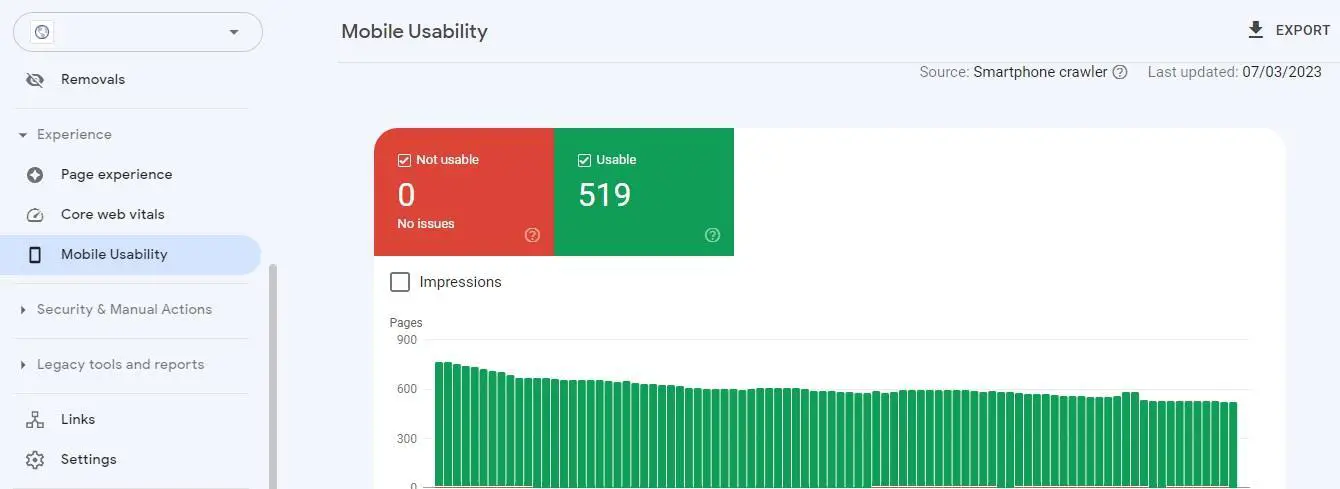This screenshot has height=489, width=1340.
Task: Click the first green bar in chart
Action: click(x=439, y=424)
